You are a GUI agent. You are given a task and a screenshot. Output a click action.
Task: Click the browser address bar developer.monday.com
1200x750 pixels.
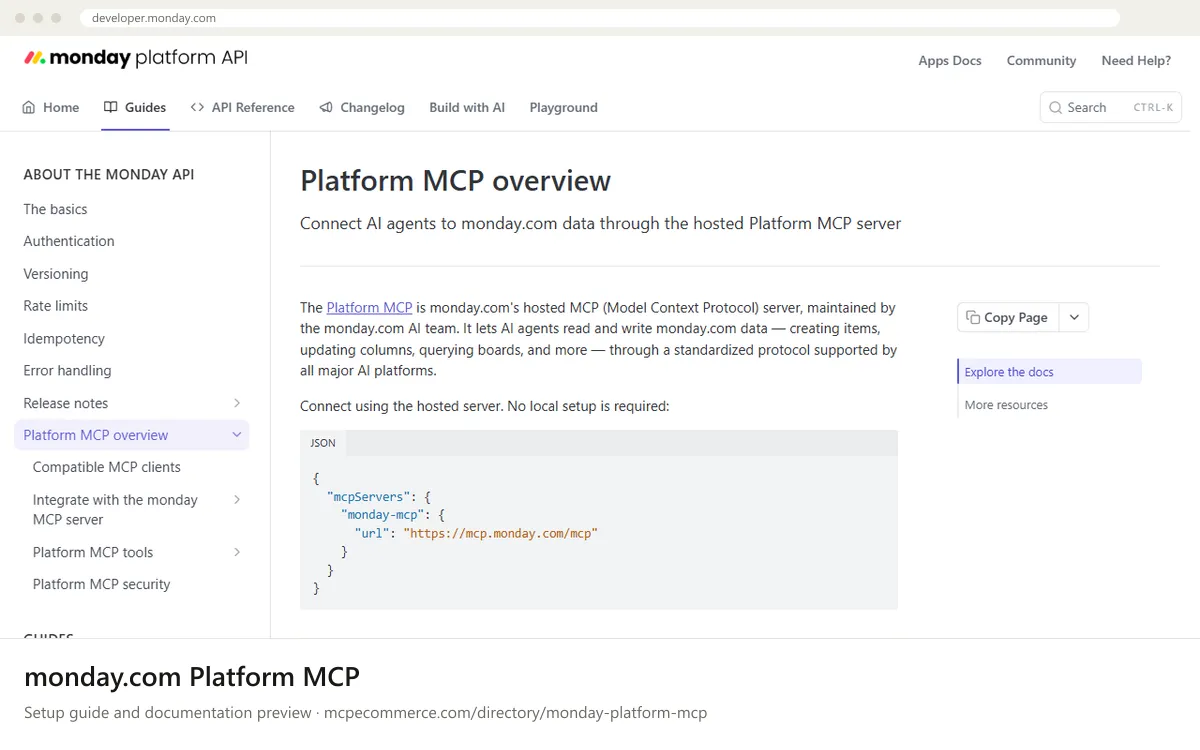(x=600, y=18)
